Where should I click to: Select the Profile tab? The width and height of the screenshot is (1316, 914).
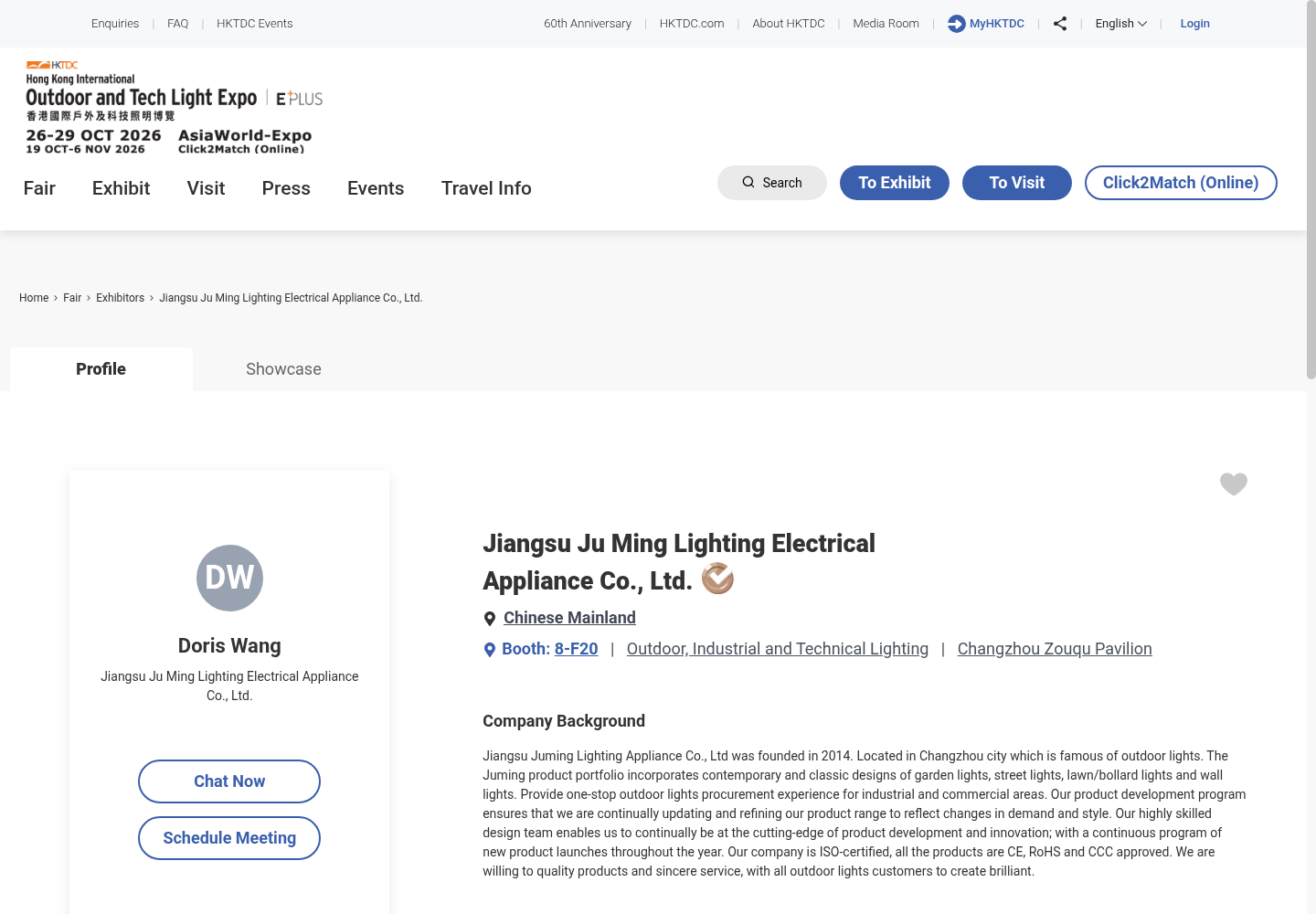(101, 369)
